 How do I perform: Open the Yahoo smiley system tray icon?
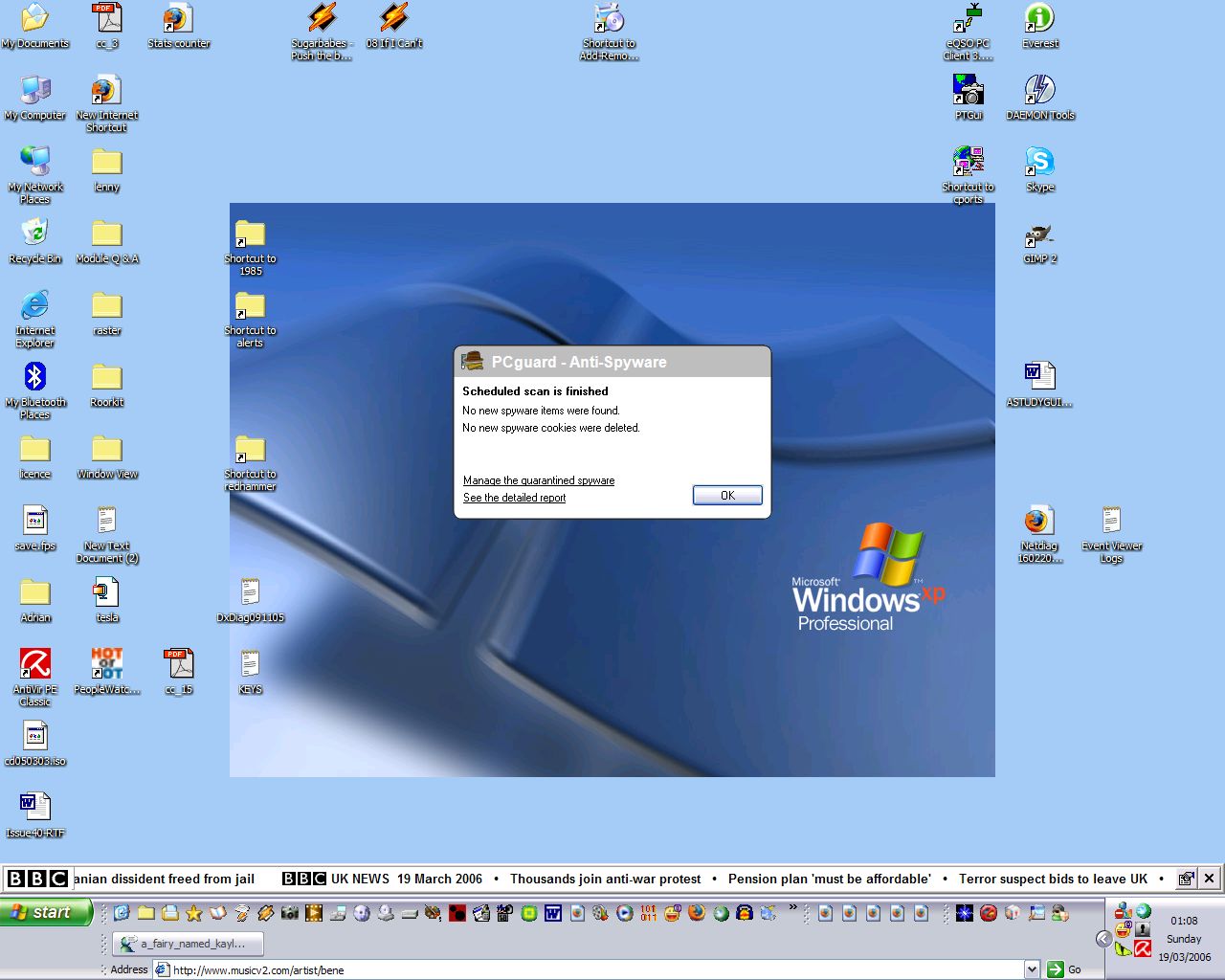[1124, 930]
